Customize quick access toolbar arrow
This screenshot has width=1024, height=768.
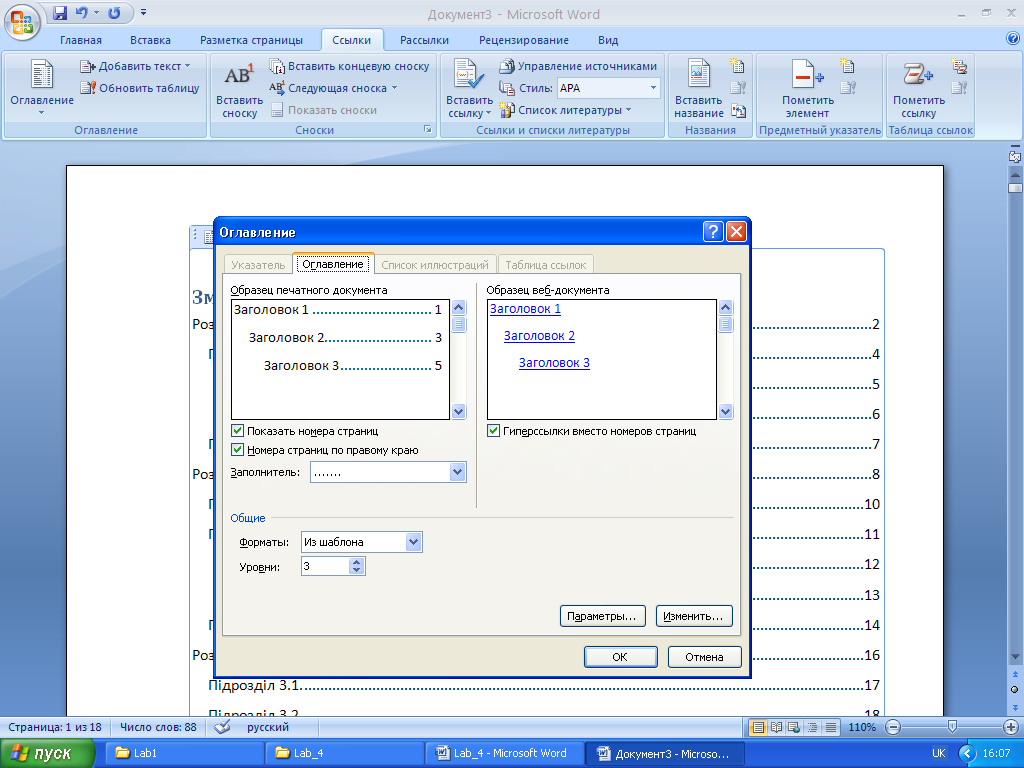coord(143,12)
